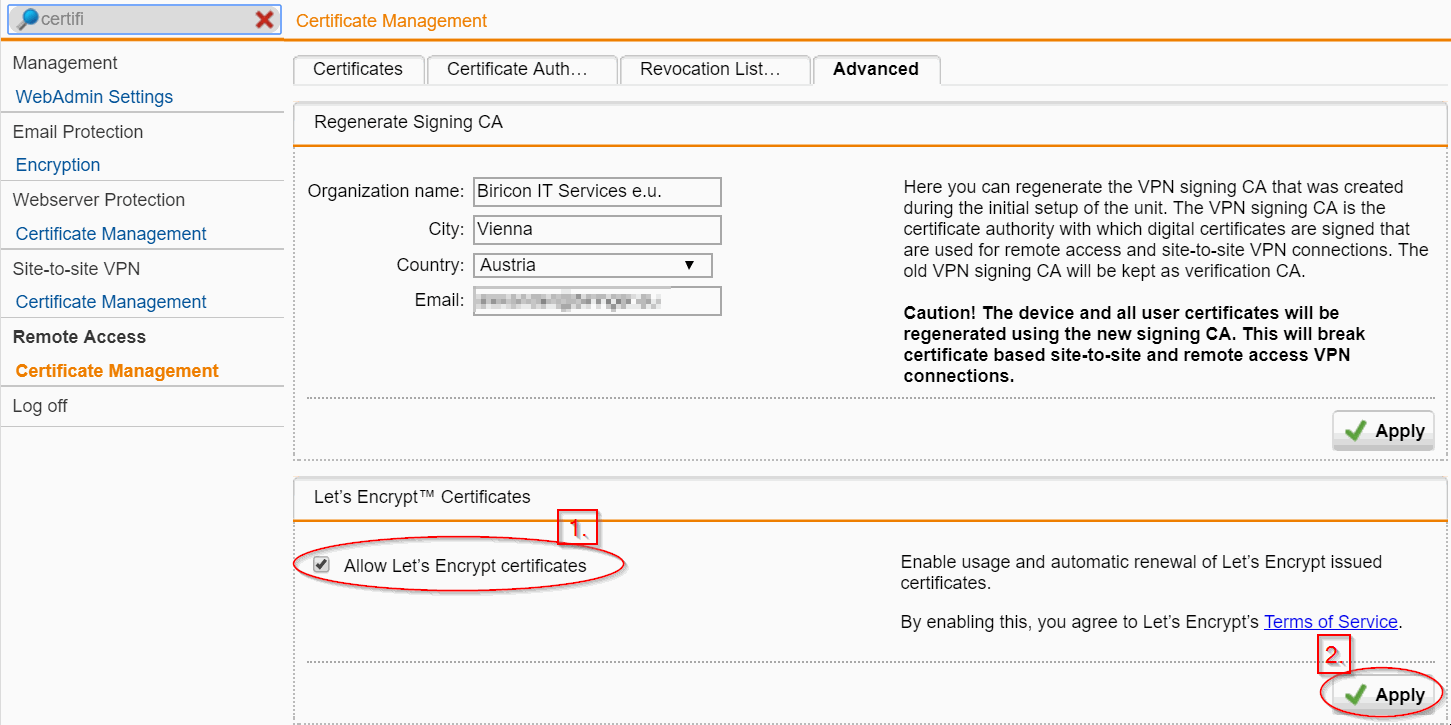Open Webserver Protection Certificate Management
This screenshot has width=1451, height=725.
pos(111,234)
